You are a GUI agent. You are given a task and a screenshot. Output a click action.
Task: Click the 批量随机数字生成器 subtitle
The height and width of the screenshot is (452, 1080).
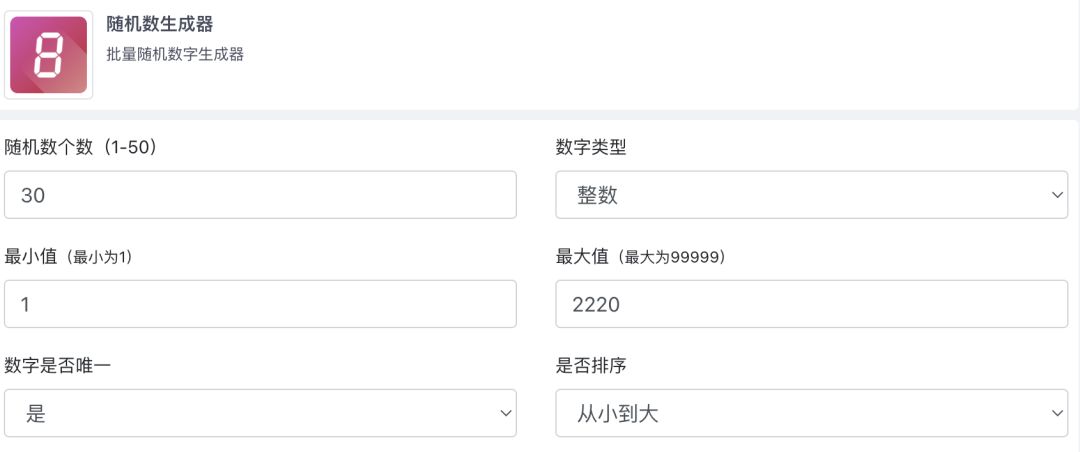tap(175, 55)
